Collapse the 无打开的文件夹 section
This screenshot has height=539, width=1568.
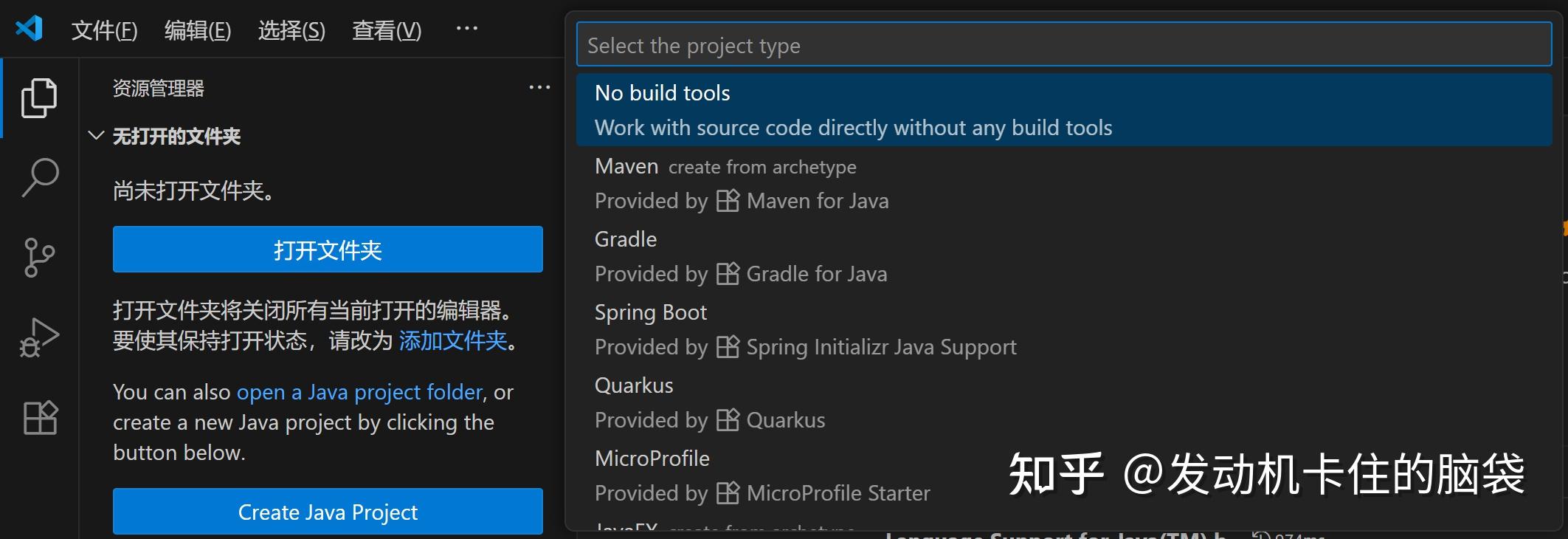tap(96, 136)
